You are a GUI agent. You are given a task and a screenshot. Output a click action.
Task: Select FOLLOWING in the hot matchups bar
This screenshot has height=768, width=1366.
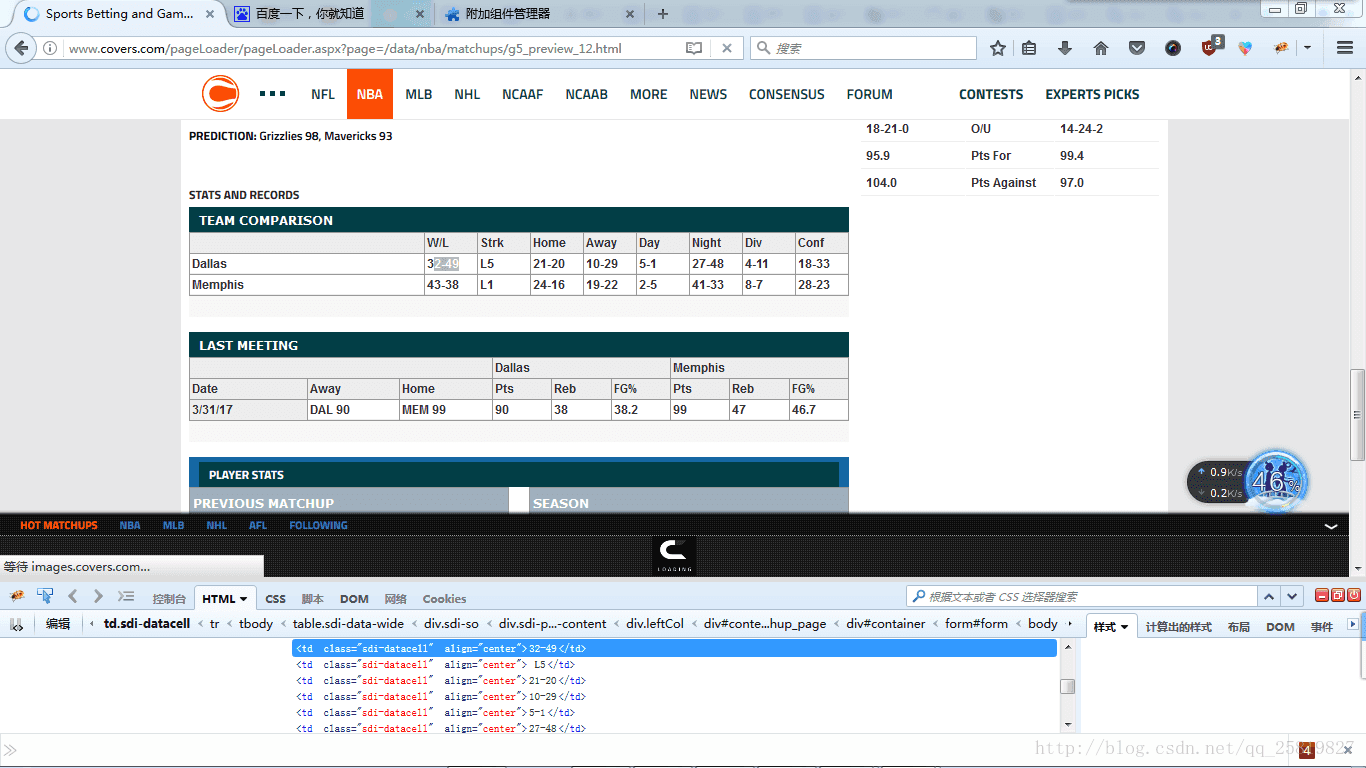[318, 525]
